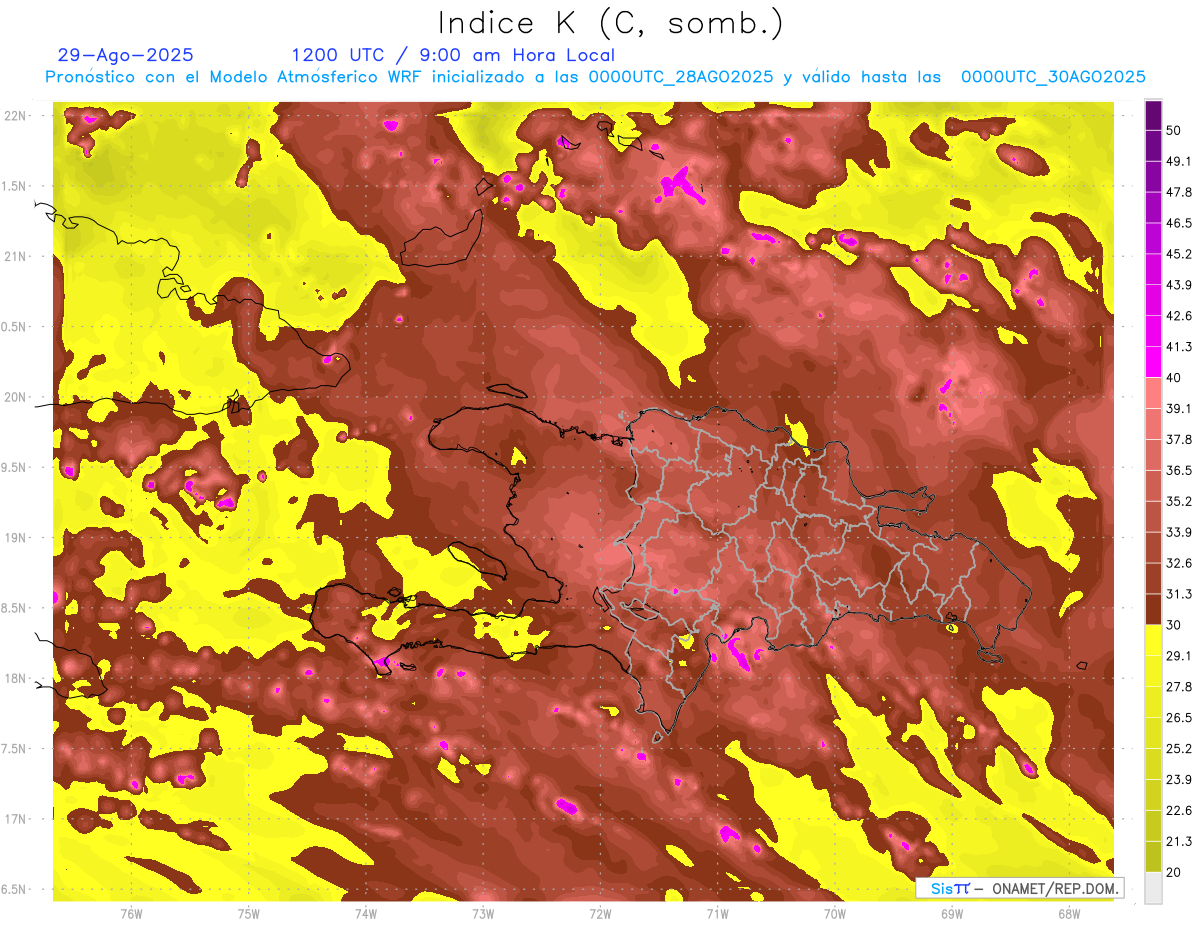
Task: Pick the salmon swatch between 39.1 and 40
Action: 1153,393
